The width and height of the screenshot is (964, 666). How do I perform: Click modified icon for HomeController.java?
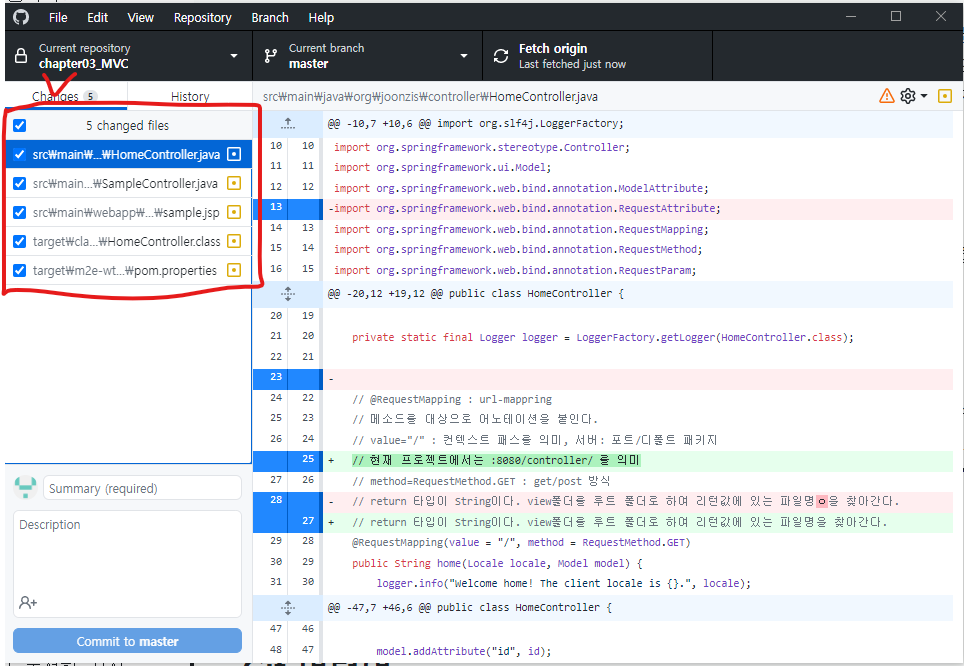coord(234,154)
